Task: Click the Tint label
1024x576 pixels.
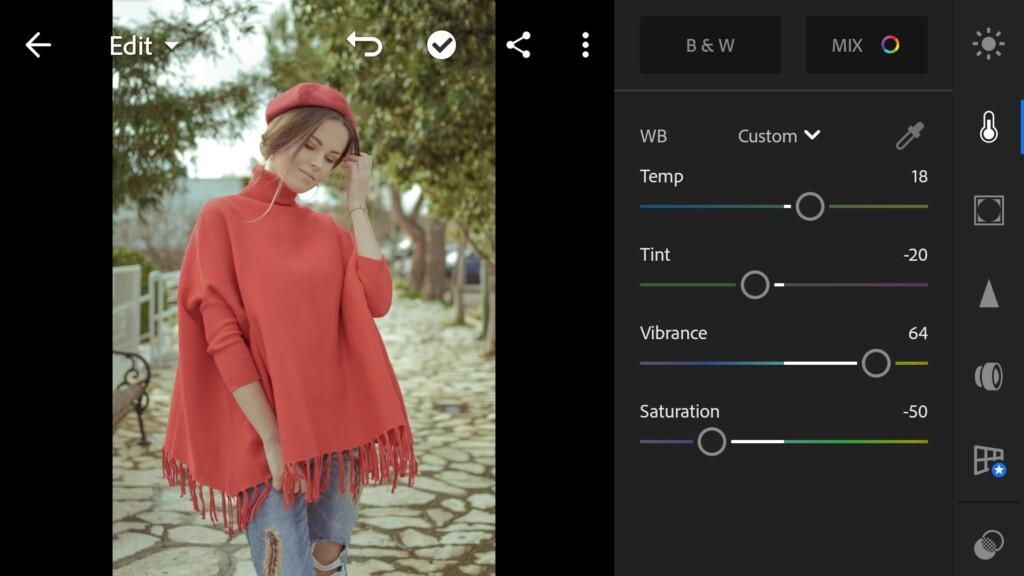Action: tap(654, 255)
